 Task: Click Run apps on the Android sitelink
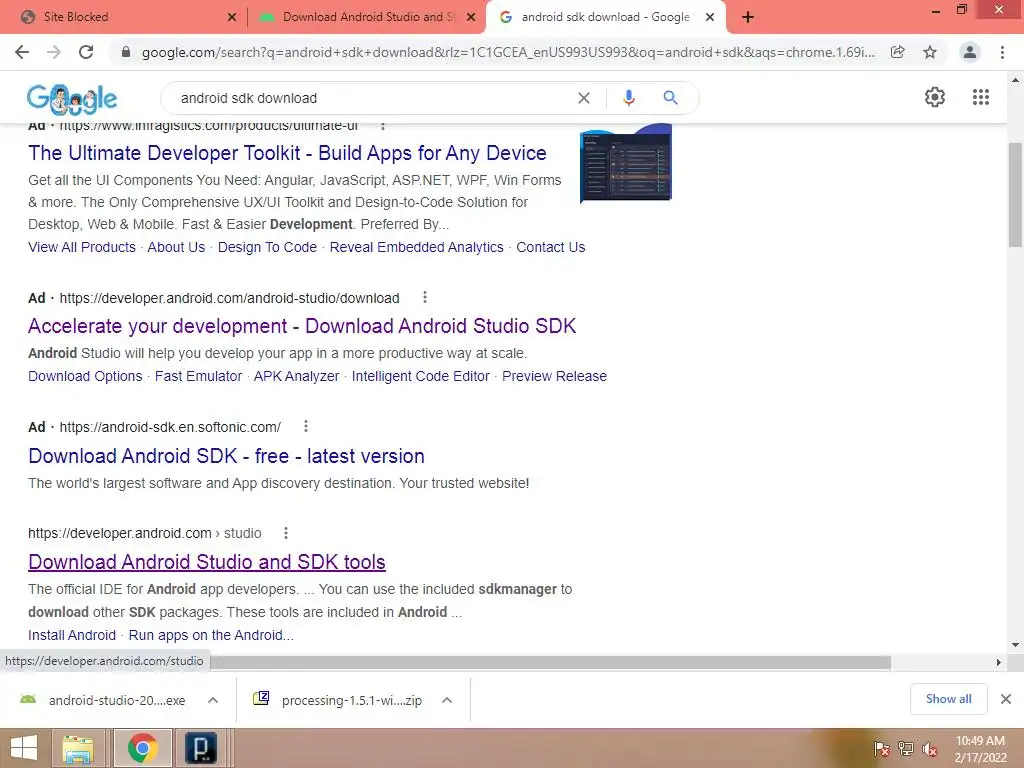[x=211, y=635]
